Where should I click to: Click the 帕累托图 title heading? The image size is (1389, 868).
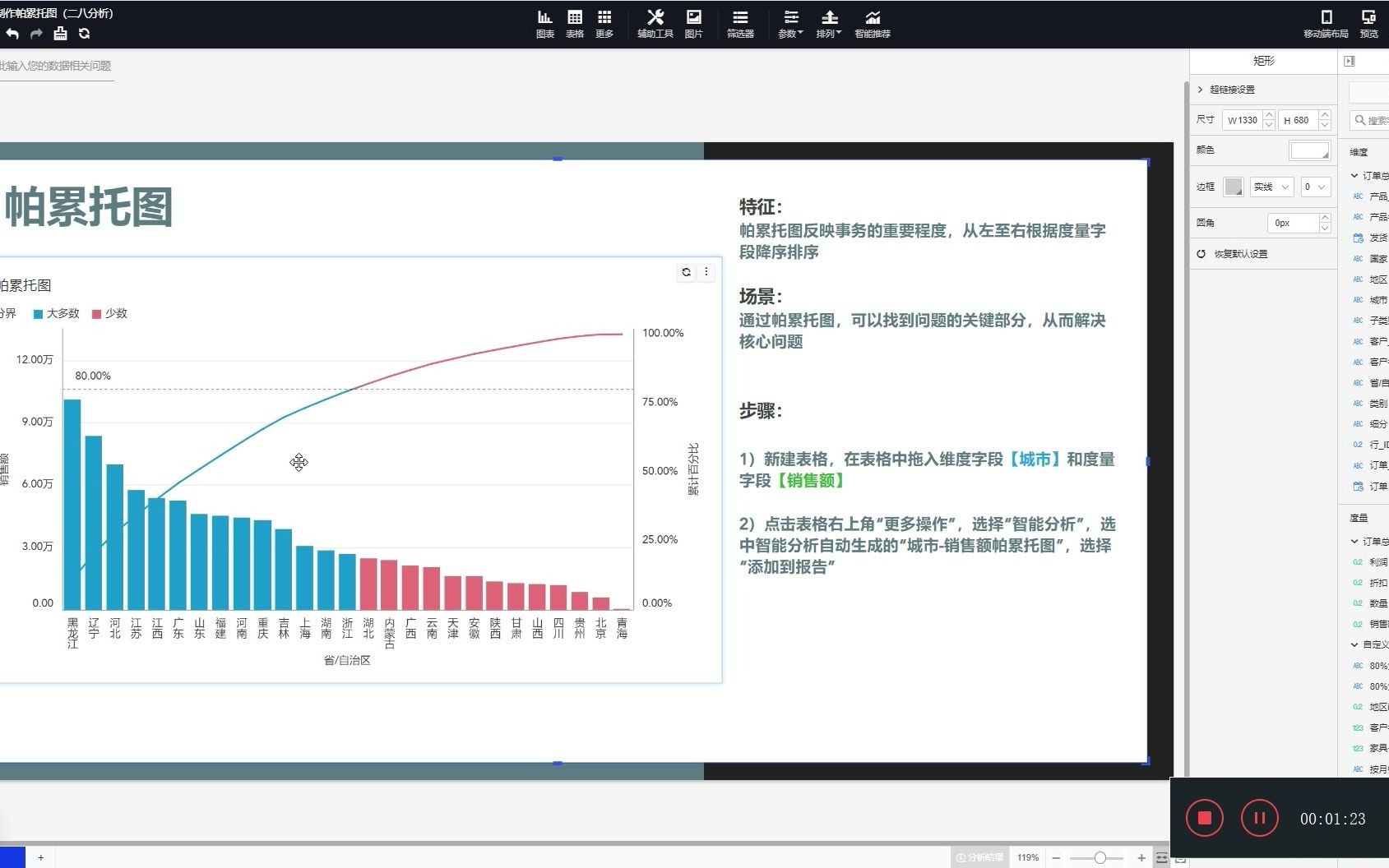(89, 206)
